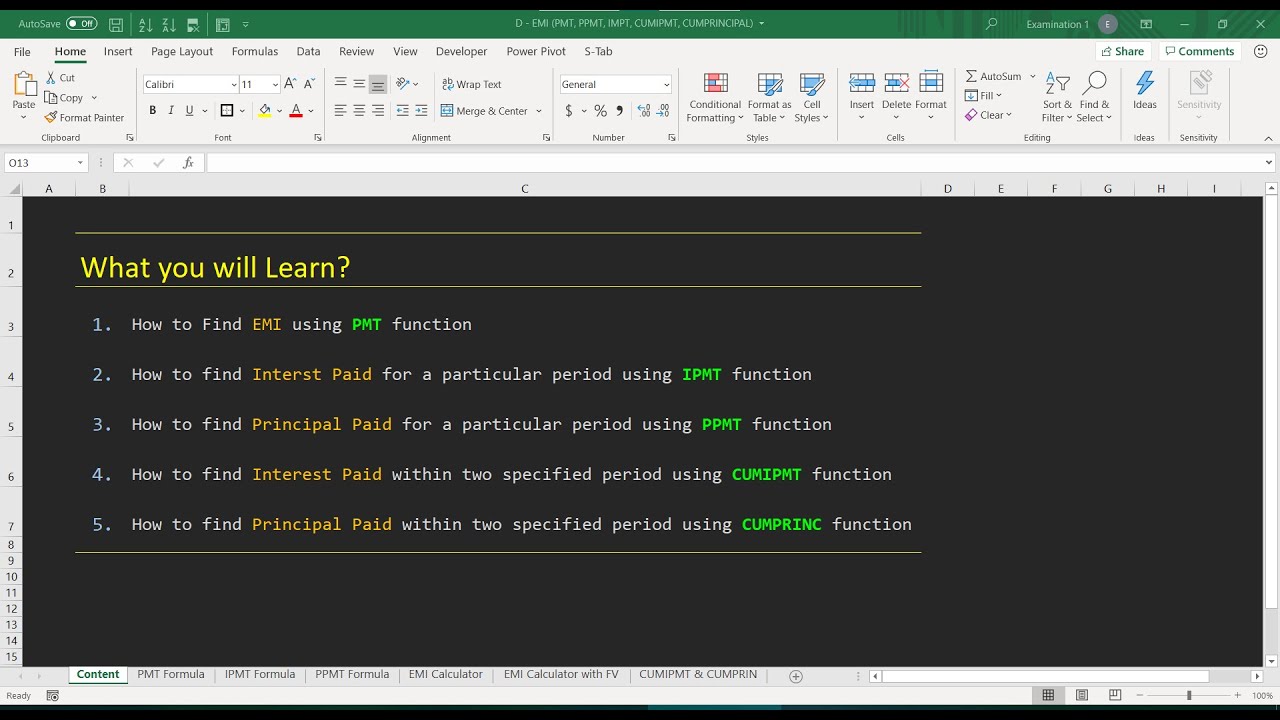
Task: Click the Share button
Action: coord(1122,51)
